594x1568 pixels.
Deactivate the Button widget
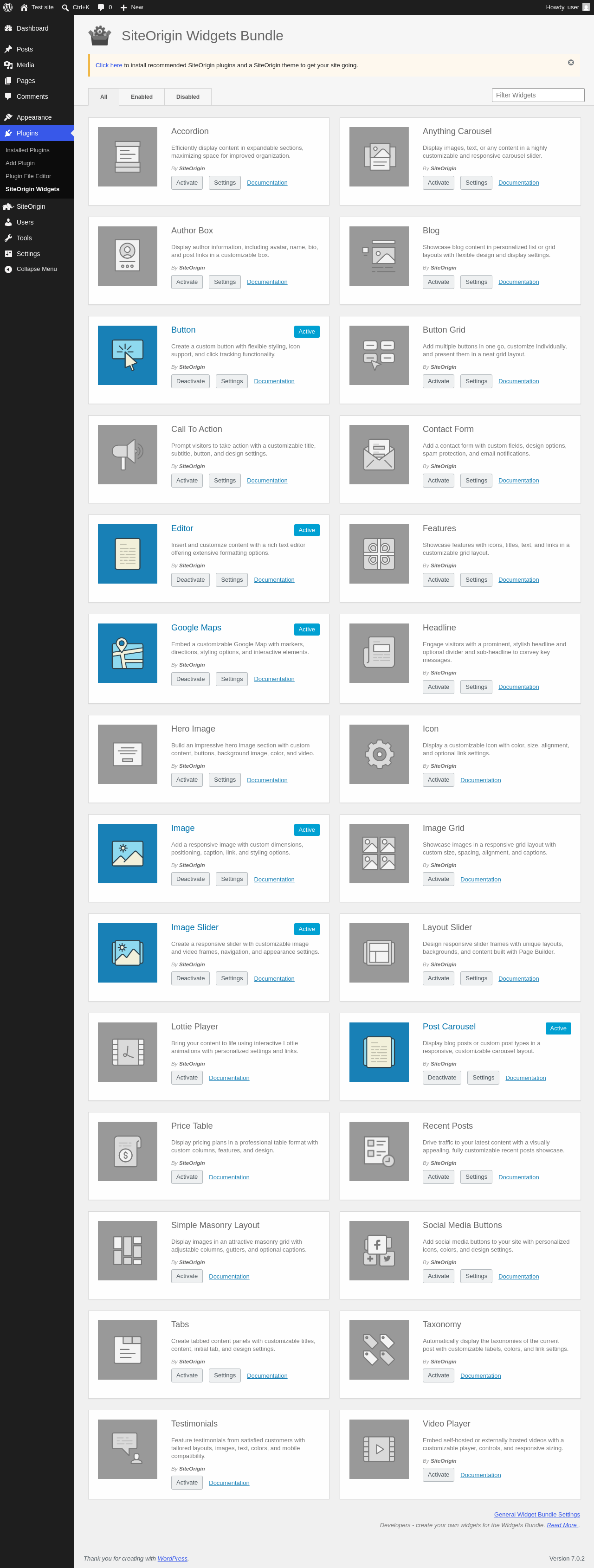click(x=190, y=381)
